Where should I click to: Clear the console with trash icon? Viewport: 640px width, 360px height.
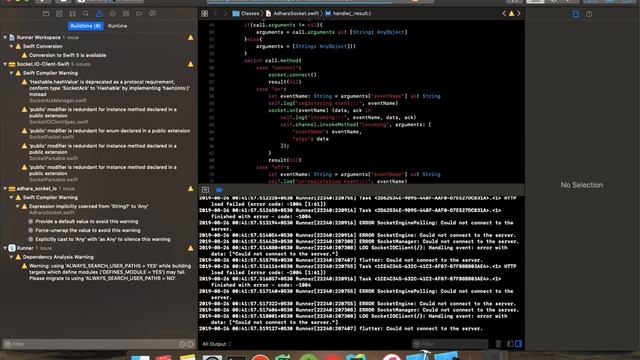click(x=498, y=344)
